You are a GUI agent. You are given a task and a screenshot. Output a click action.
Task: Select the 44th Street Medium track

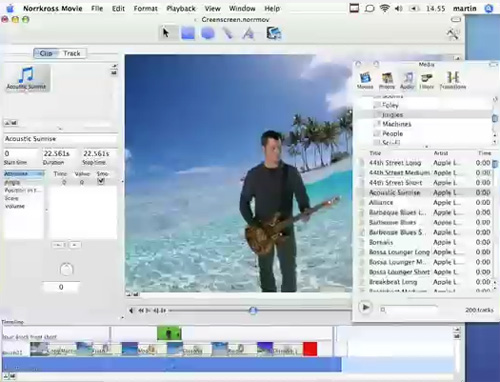coord(425,173)
